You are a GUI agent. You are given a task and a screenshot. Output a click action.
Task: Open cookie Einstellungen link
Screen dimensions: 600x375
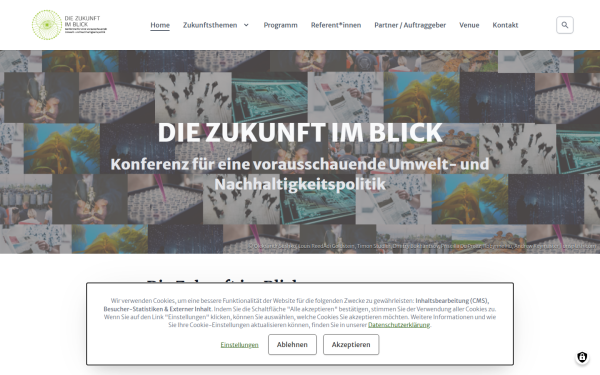click(x=239, y=345)
